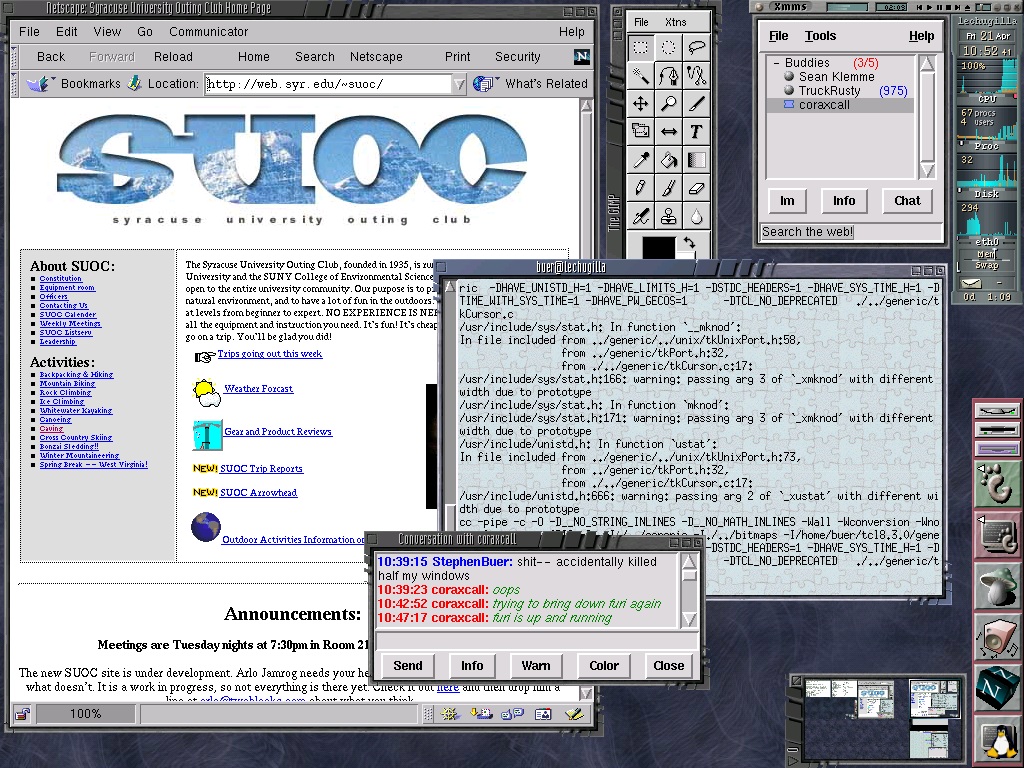
Task: Select the GIMP crop knife tool
Action: tap(696, 104)
